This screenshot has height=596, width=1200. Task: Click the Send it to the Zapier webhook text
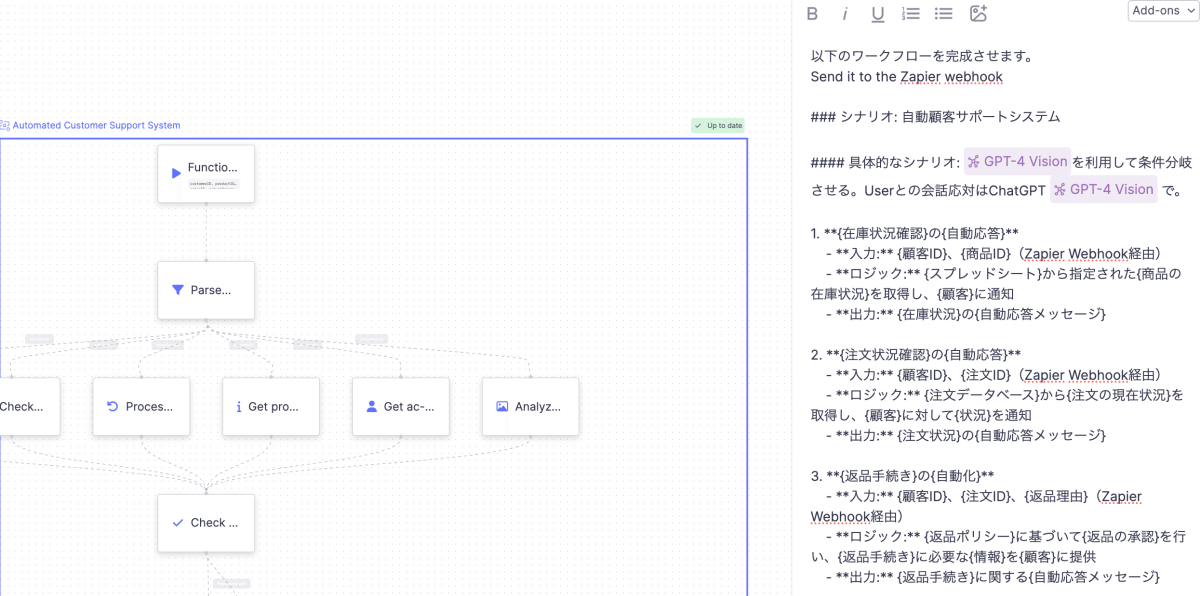906,77
